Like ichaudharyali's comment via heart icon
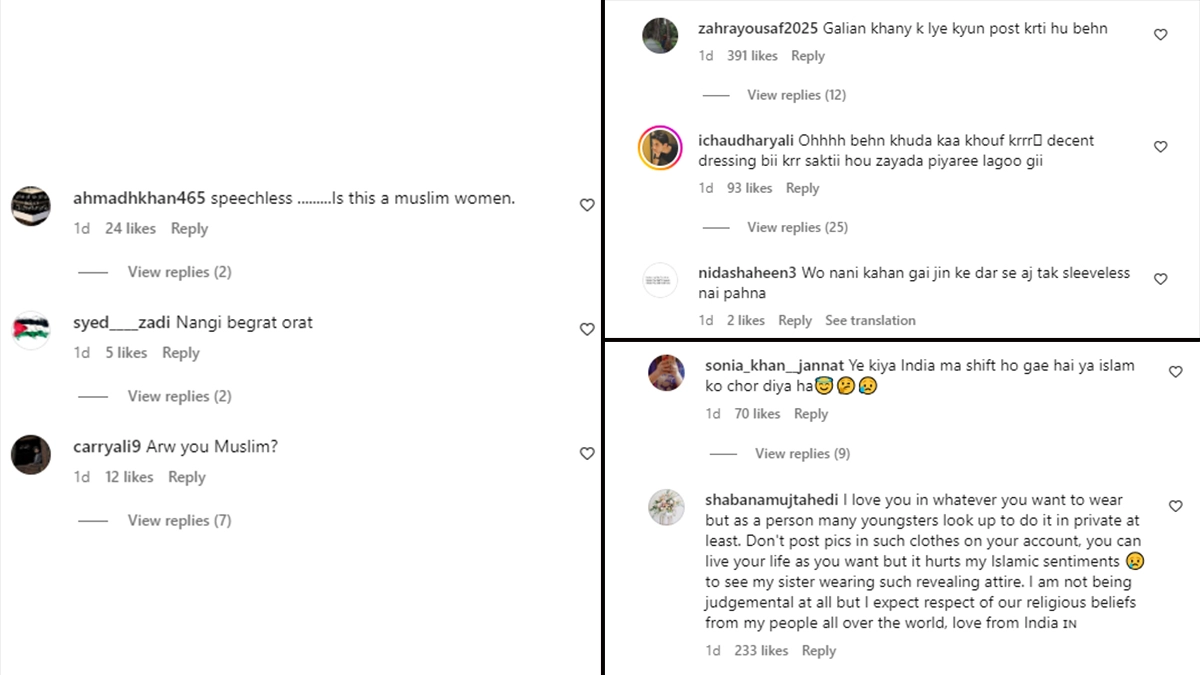This screenshot has width=1200, height=675. [x=1161, y=147]
